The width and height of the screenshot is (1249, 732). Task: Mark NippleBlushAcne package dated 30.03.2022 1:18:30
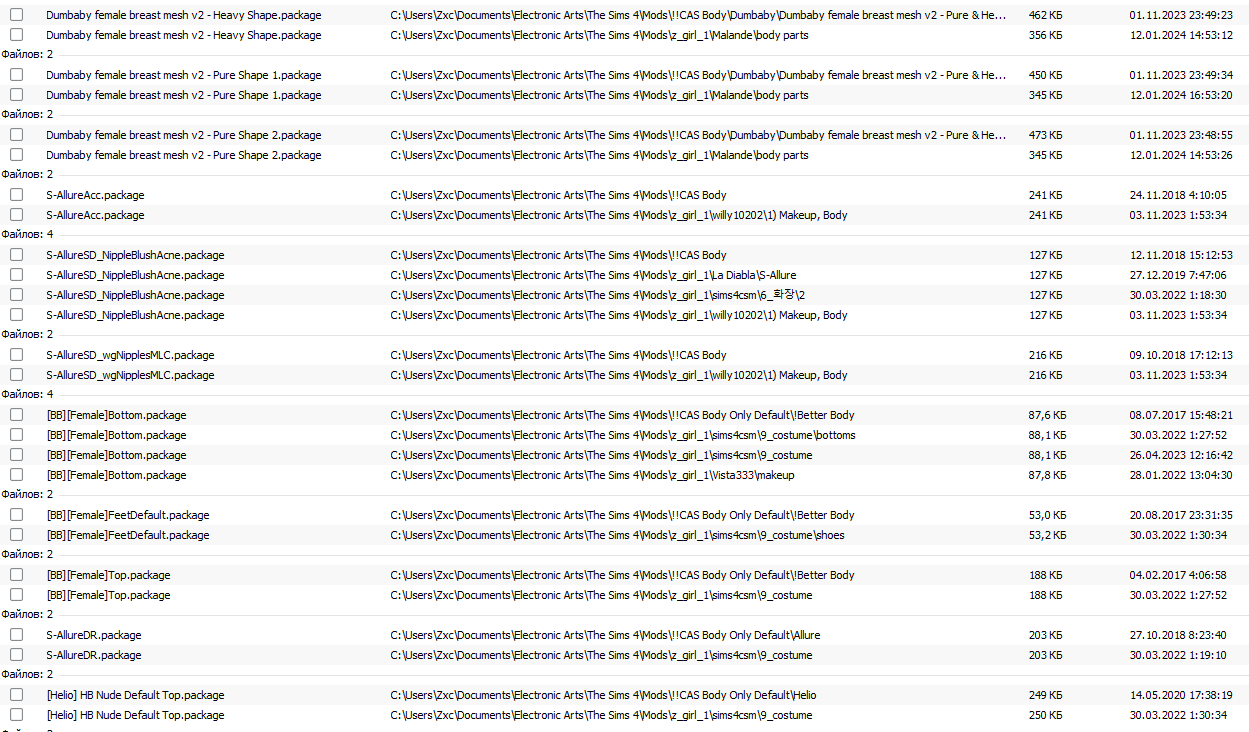click(16, 295)
